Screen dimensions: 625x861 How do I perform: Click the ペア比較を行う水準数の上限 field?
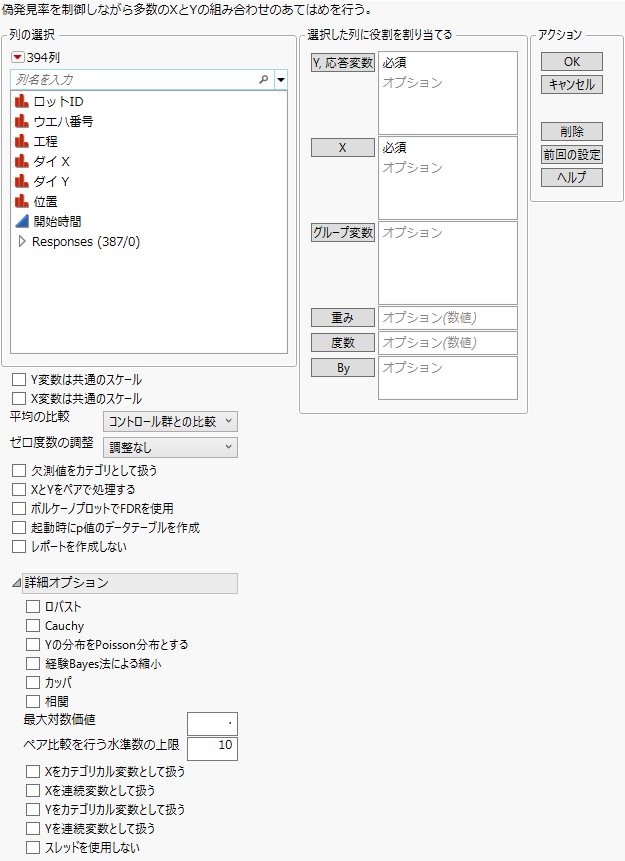tap(213, 749)
